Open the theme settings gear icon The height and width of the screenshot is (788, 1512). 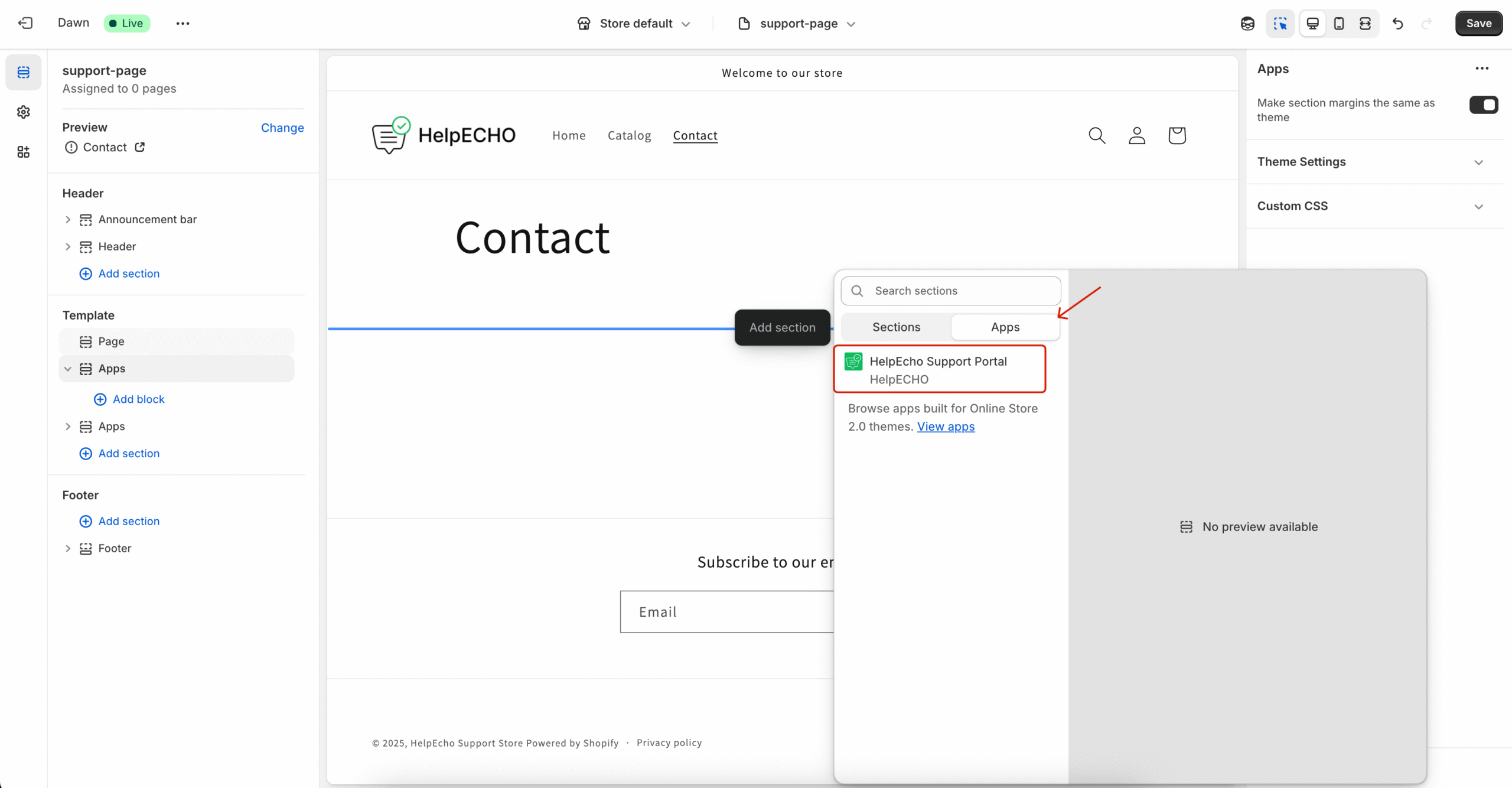(23, 112)
